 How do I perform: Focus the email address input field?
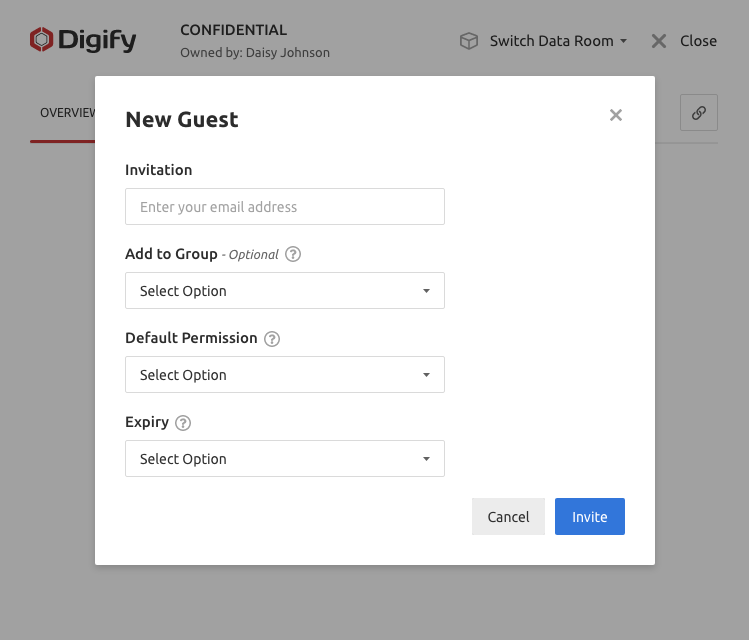(x=285, y=207)
